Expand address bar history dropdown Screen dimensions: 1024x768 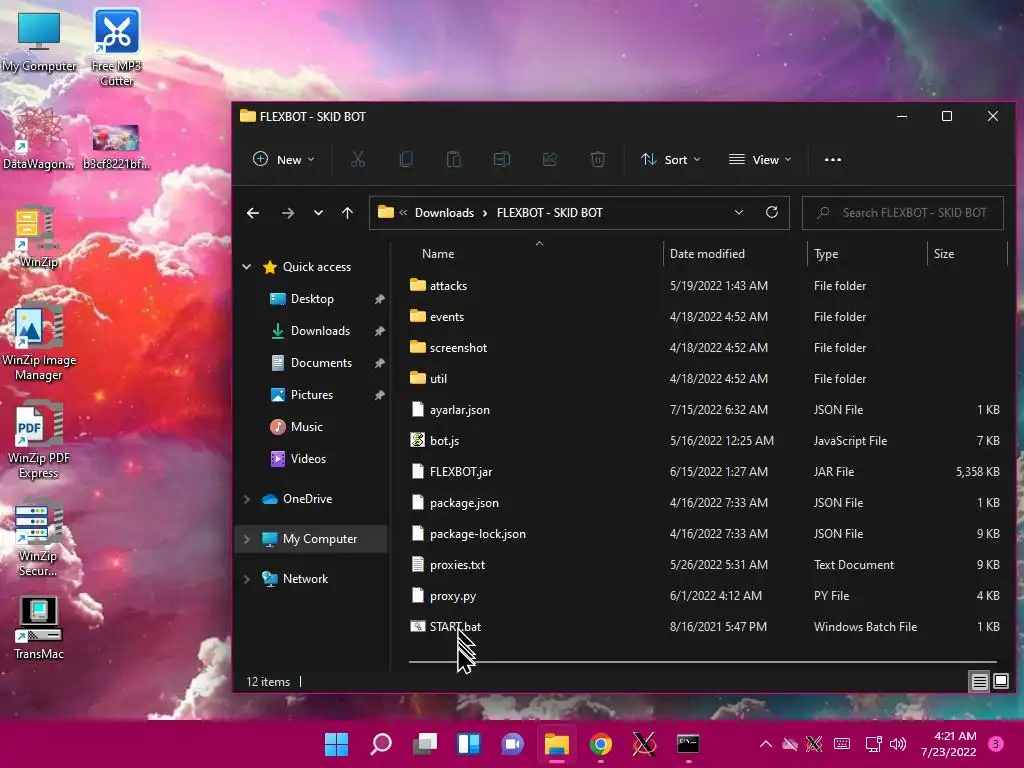[739, 213]
